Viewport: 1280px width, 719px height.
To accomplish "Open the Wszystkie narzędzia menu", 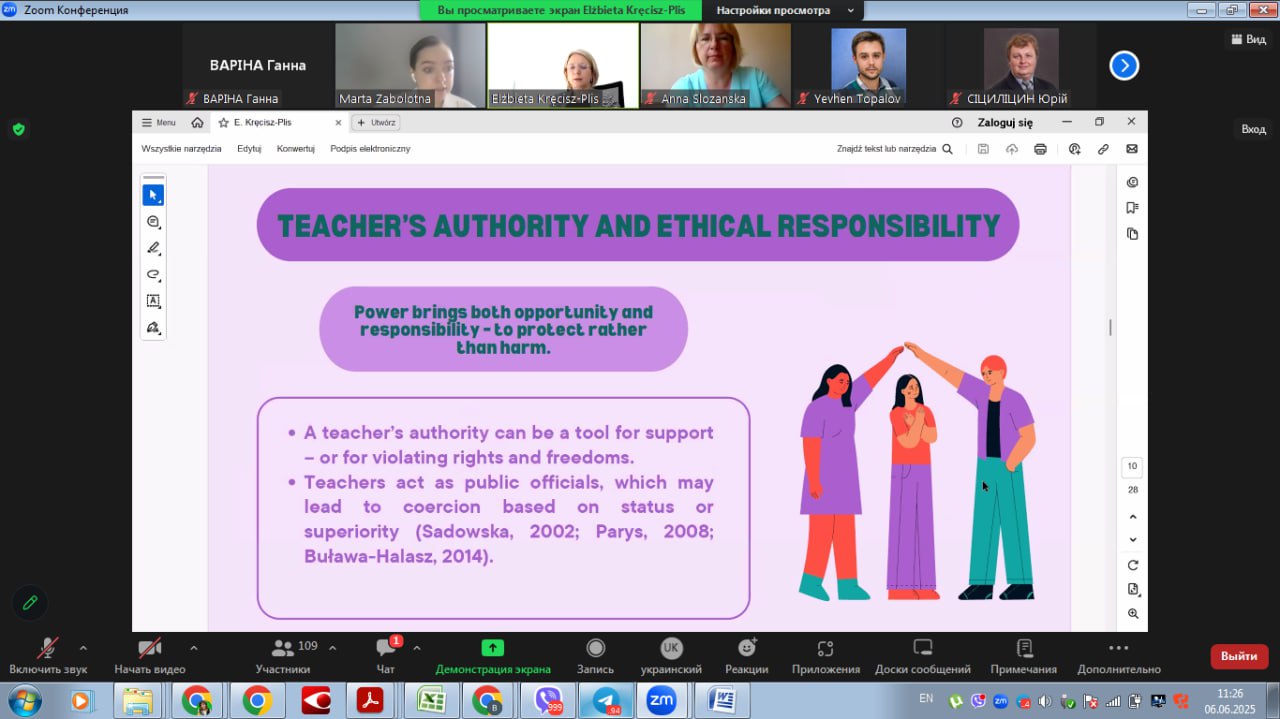I will [x=181, y=149].
